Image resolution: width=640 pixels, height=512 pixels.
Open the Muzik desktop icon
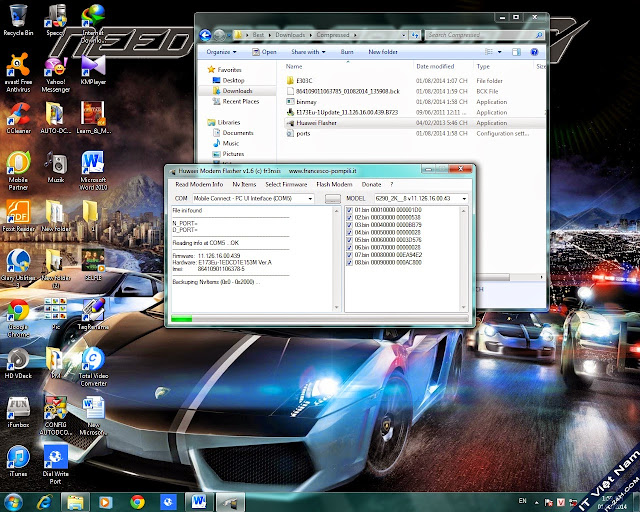[x=56, y=167]
